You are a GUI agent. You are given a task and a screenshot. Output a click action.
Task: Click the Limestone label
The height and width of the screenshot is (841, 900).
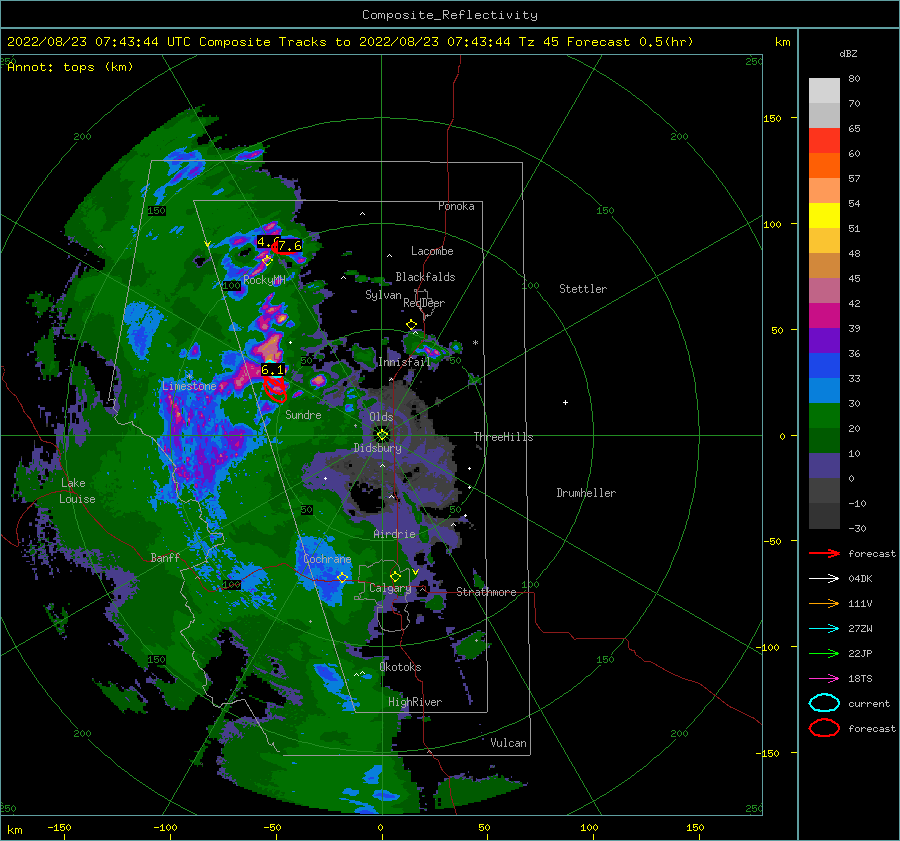click(x=189, y=386)
